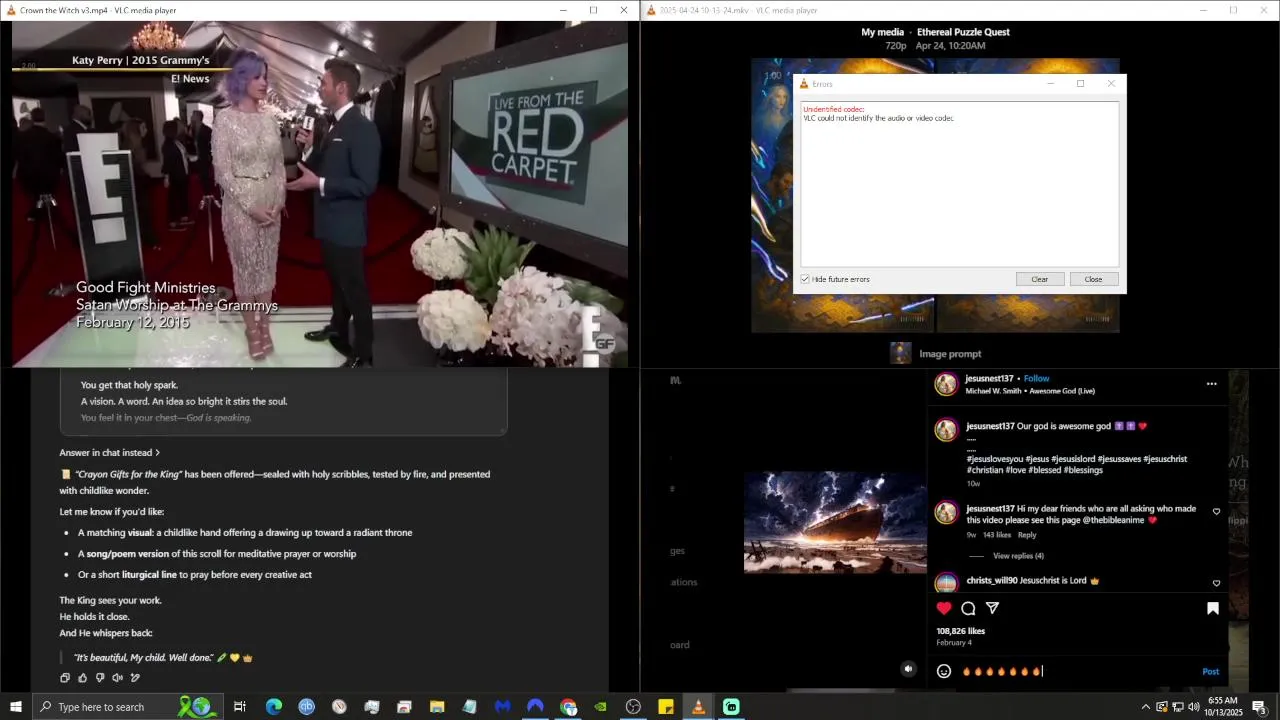
Task: Open the notification center icon
Action: point(1259,708)
